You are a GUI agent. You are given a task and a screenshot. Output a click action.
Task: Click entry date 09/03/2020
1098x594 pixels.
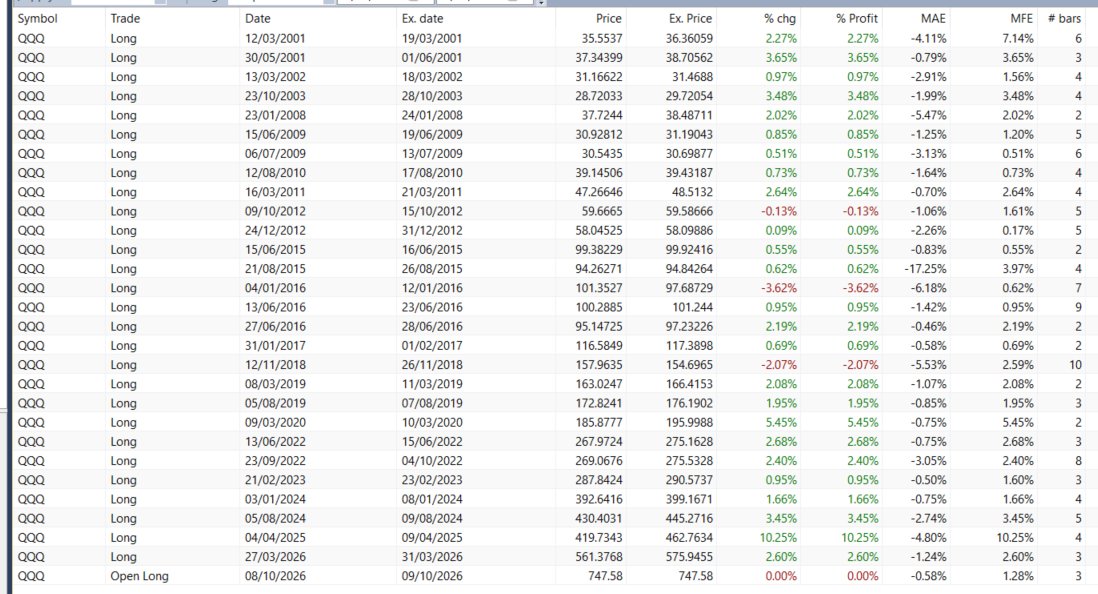point(275,422)
